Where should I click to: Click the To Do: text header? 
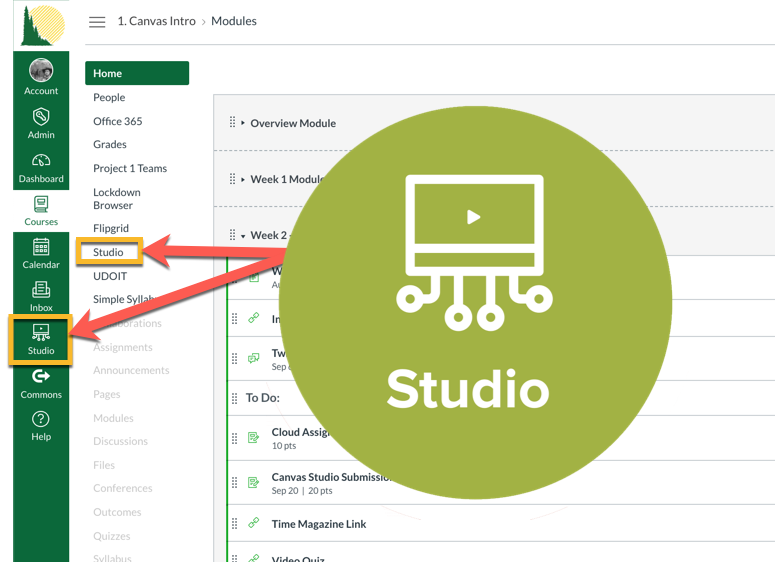pos(262,398)
